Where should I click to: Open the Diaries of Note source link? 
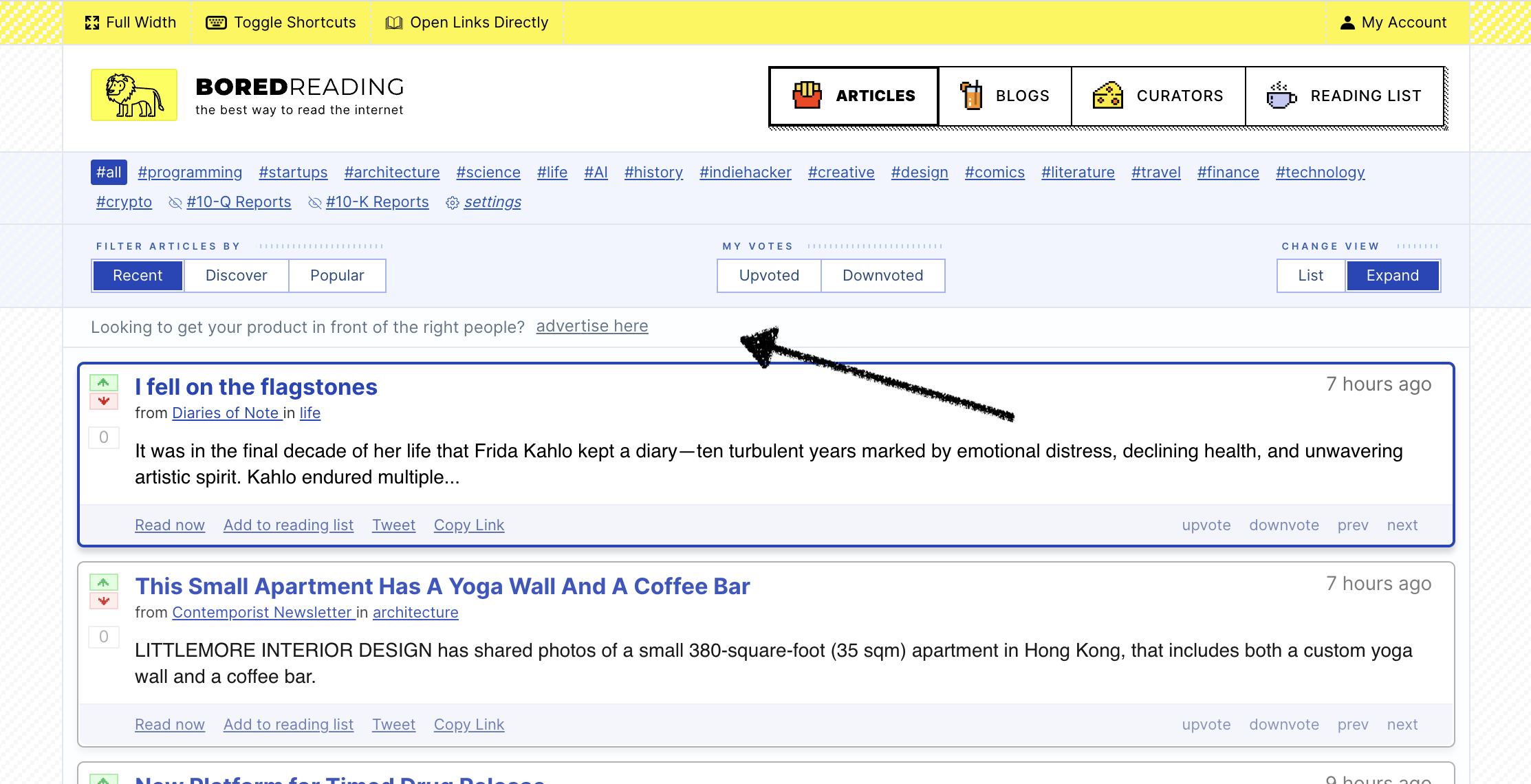click(226, 413)
